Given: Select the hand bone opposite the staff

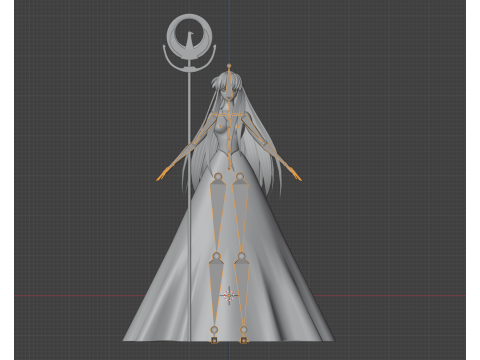Looking at the screenshot, I should coord(295,175).
